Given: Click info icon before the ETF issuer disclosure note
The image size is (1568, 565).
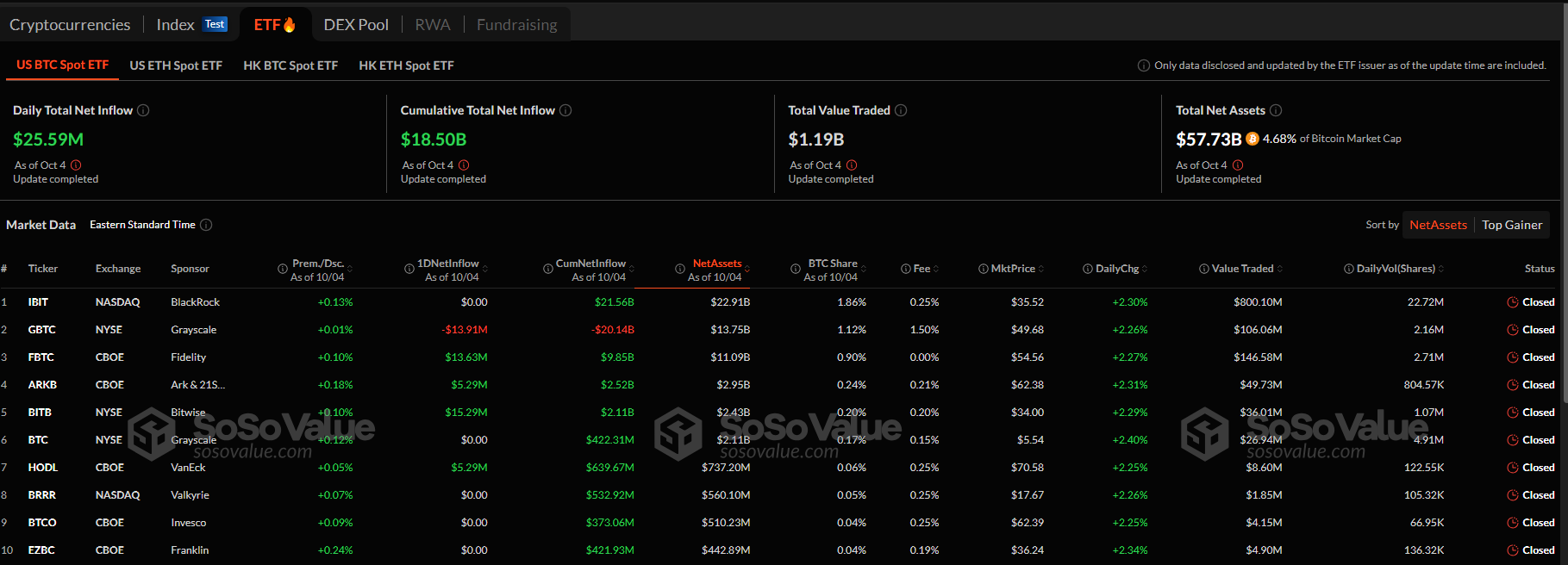Looking at the screenshot, I should (x=1144, y=65).
